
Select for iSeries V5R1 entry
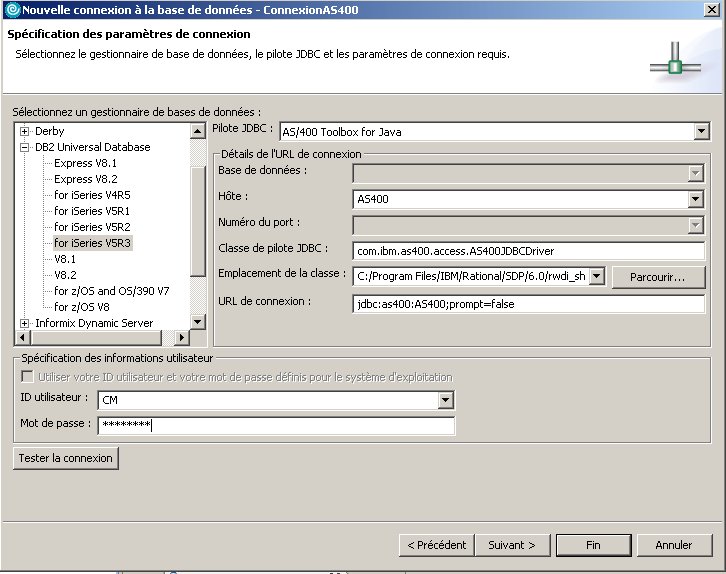(92, 211)
